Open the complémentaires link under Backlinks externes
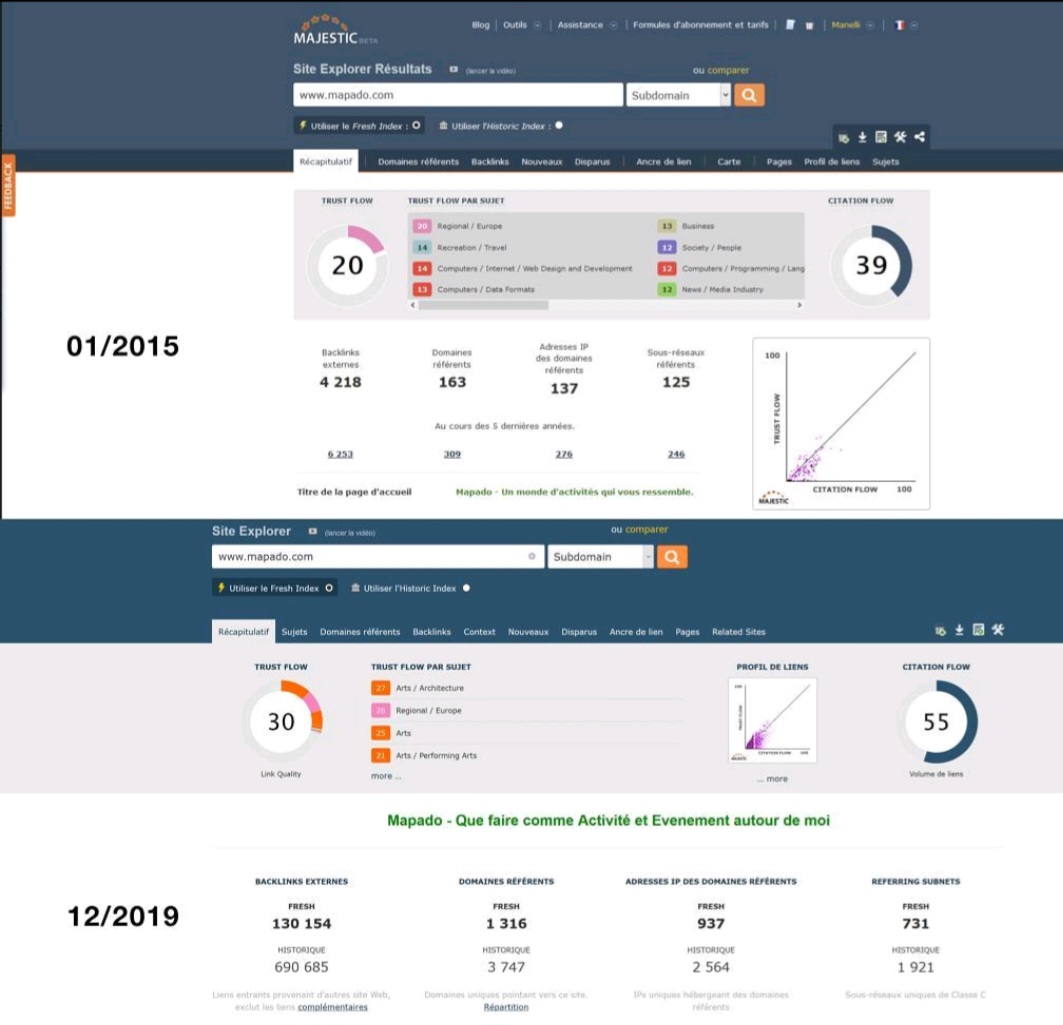The width and height of the screenshot is (1063, 1025). (x=332, y=1007)
